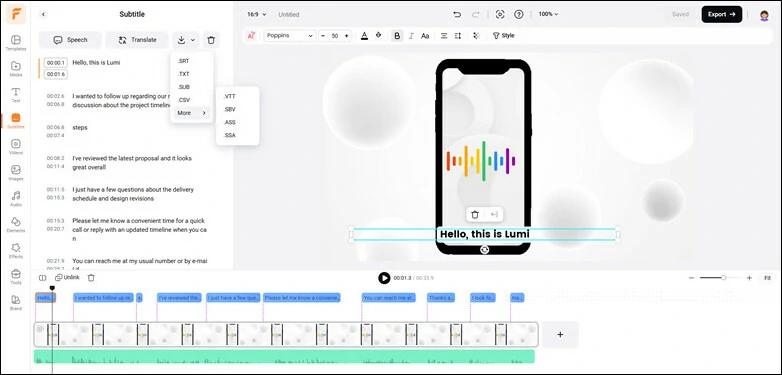Open the Videos sidebar panel
The height and width of the screenshot is (375, 782).
coord(16,146)
